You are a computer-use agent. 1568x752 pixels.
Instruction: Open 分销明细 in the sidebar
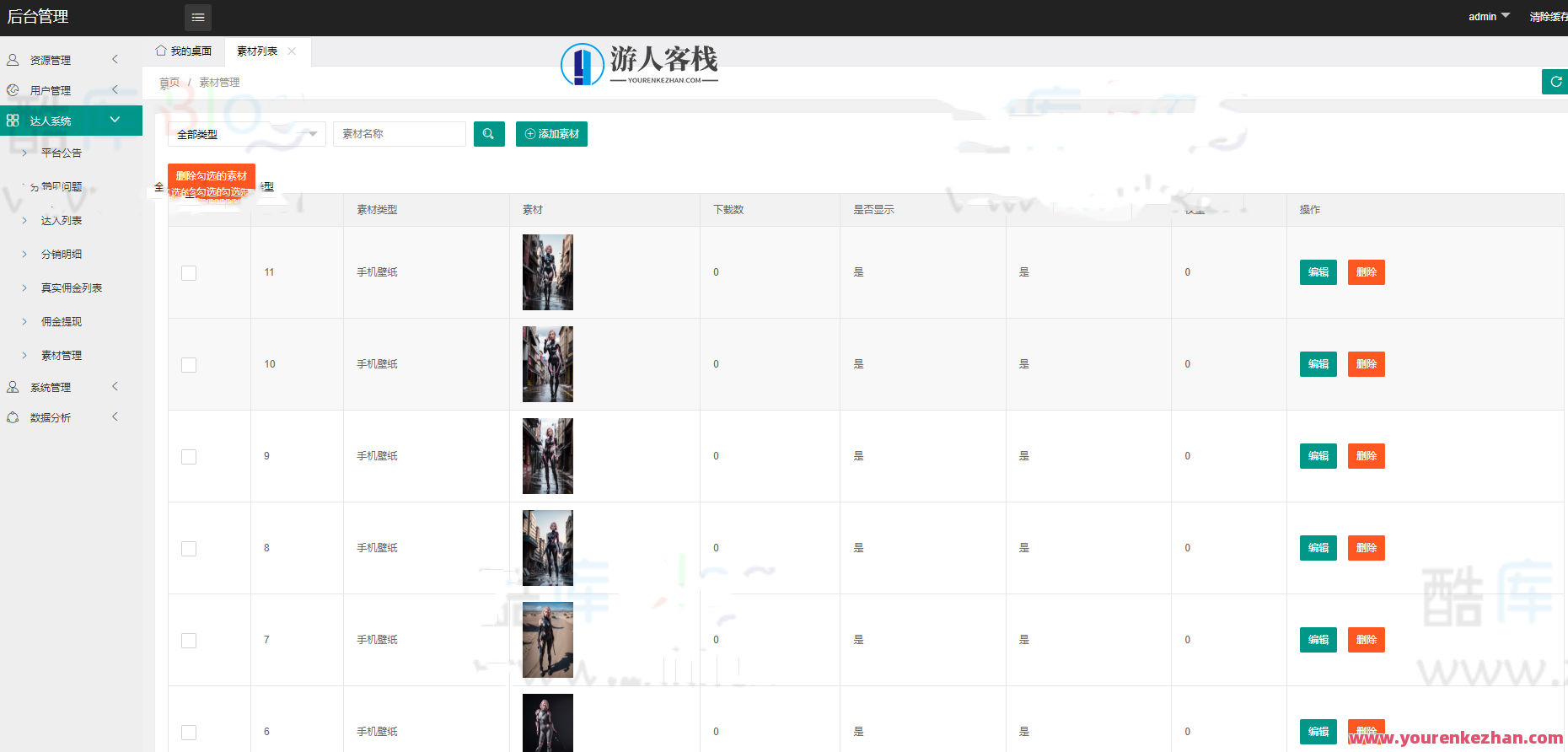point(62,255)
